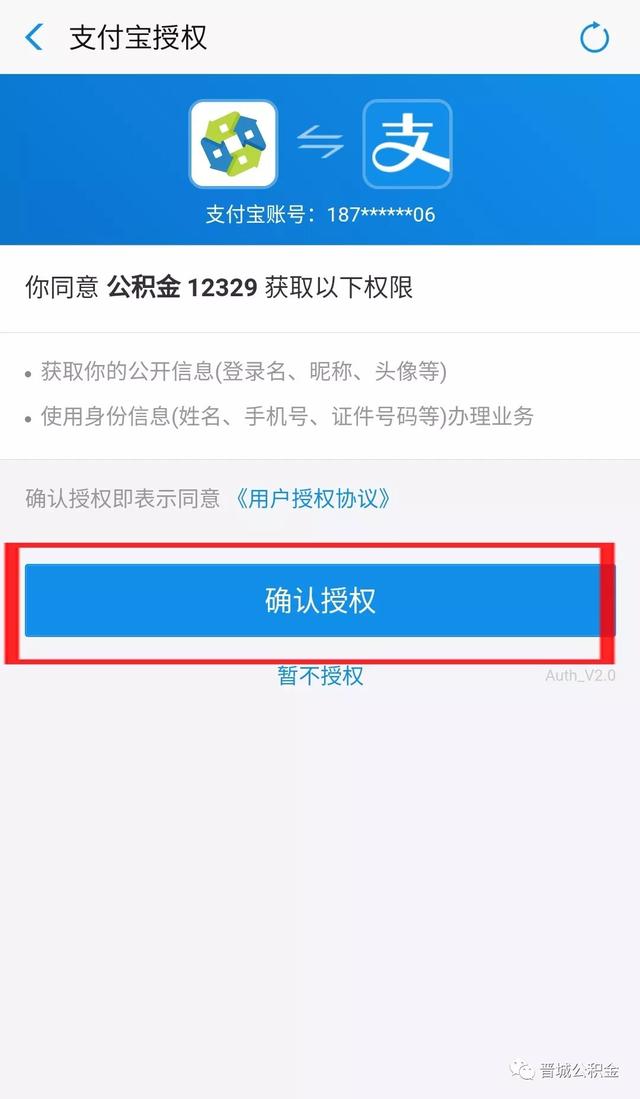
Task: Confirm authorization with 确认授权 button
Action: coord(320,601)
